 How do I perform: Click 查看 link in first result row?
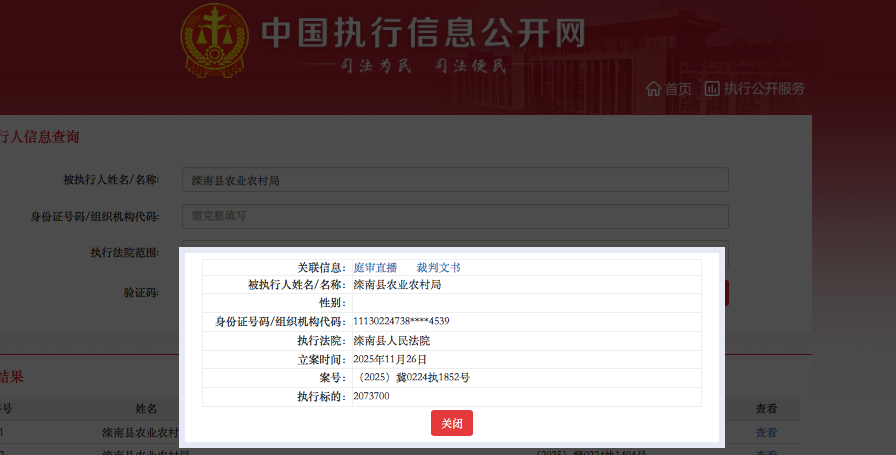(766, 433)
